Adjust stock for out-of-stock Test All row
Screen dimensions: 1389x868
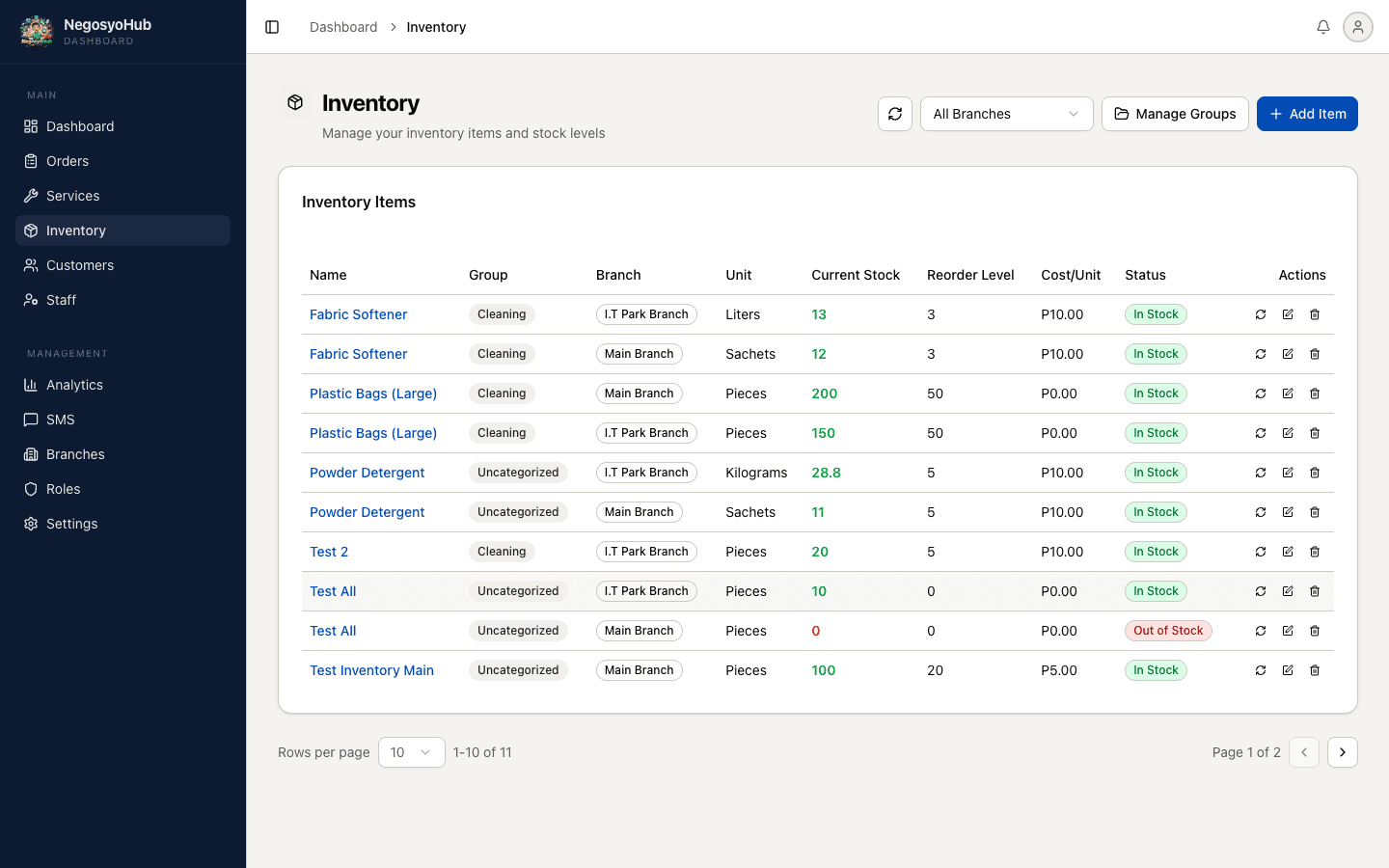pos(1261,631)
